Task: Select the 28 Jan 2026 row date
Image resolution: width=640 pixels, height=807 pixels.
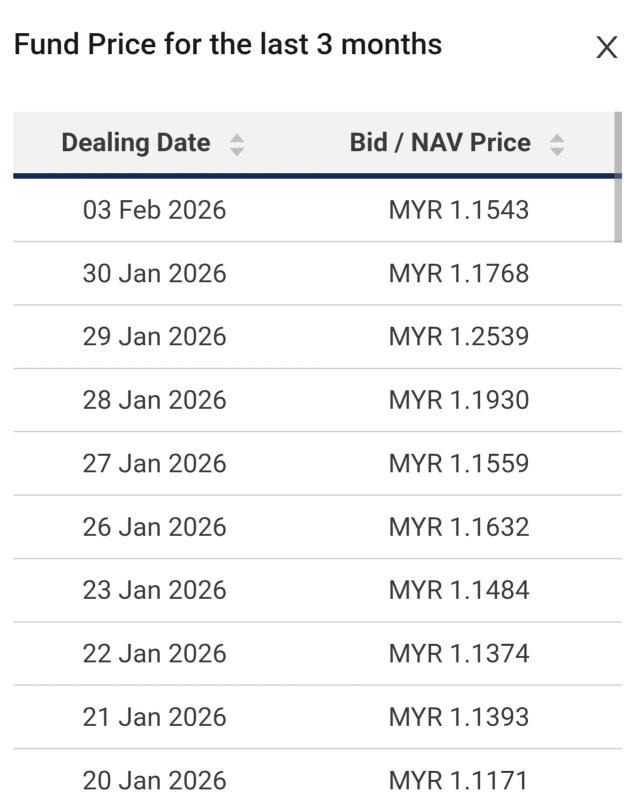Action: coord(154,400)
